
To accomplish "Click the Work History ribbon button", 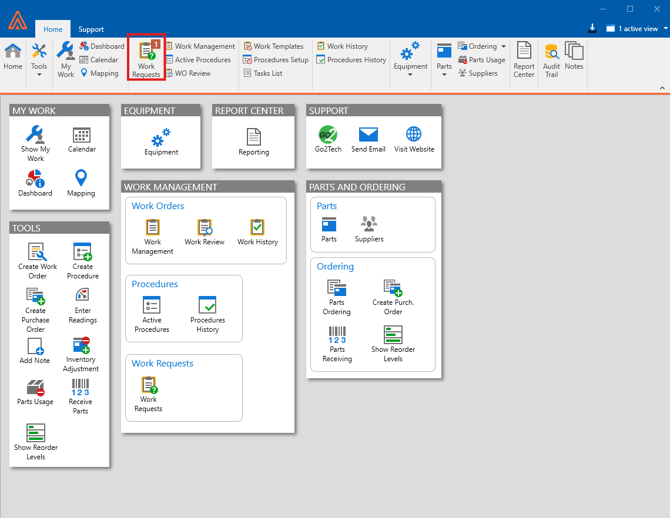I will pos(342,46).
